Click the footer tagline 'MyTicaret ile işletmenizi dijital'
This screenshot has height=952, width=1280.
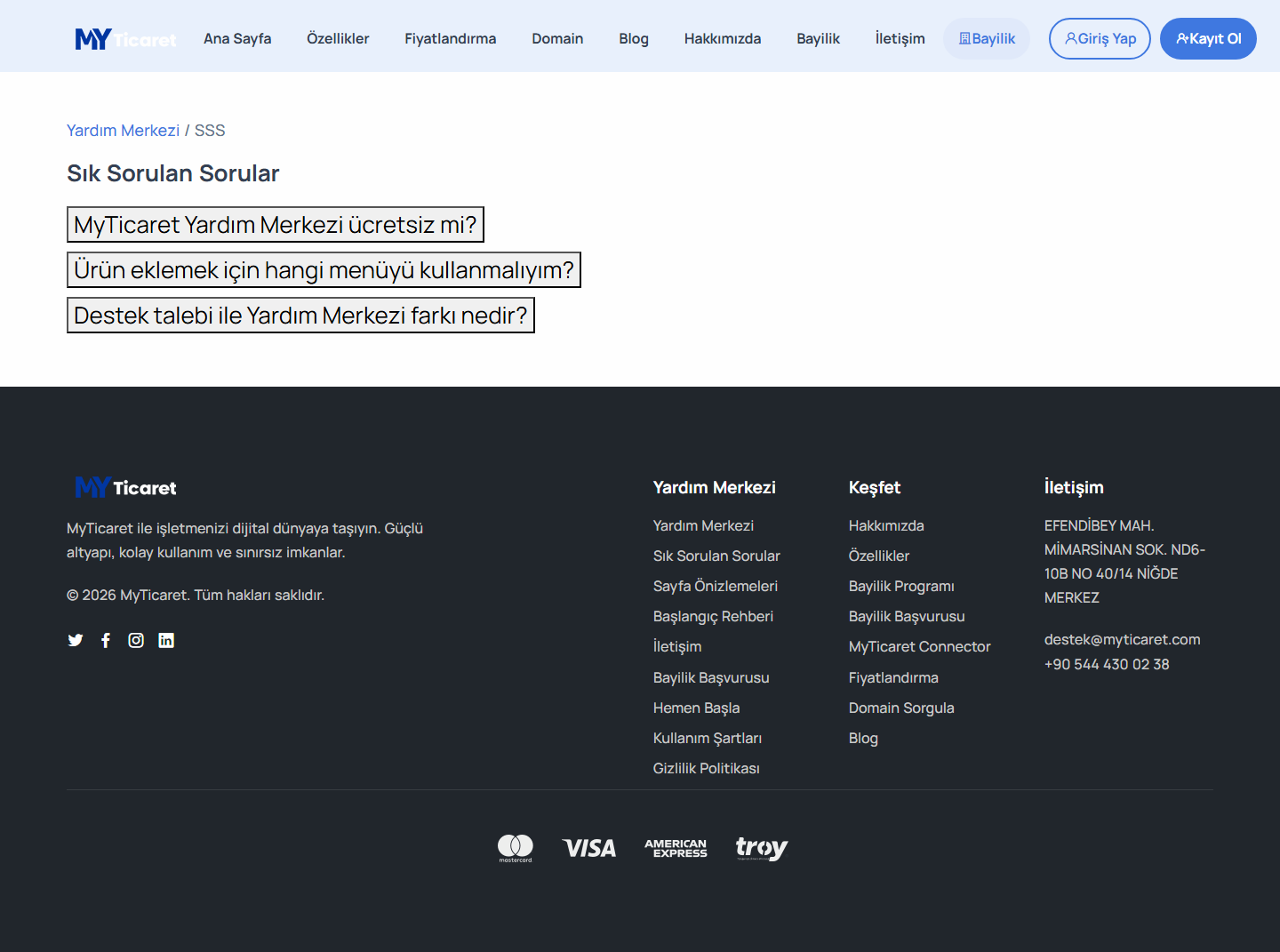coord(244,540)
